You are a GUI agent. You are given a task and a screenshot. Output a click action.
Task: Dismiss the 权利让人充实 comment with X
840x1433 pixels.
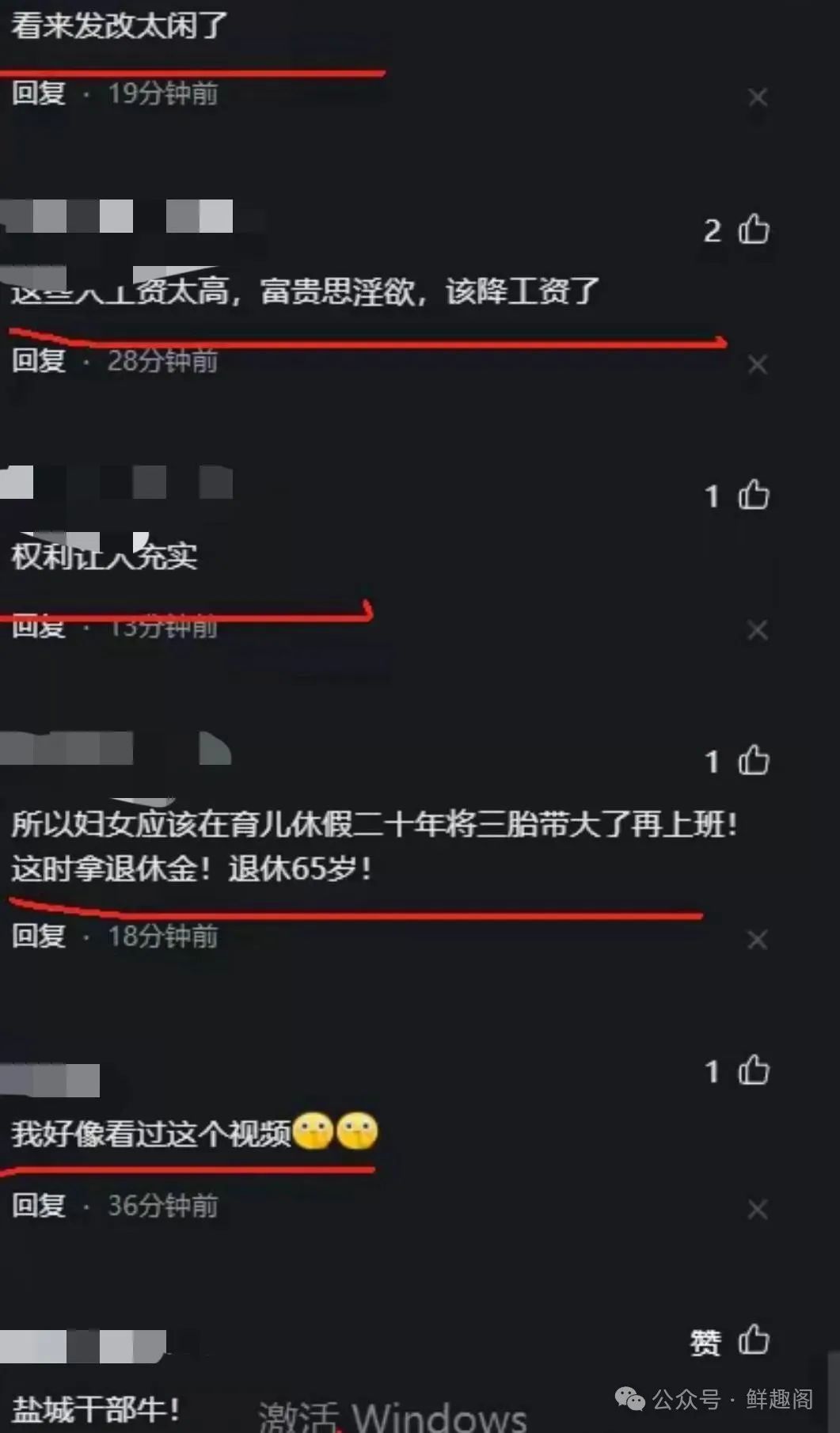(x=758, y=630)
